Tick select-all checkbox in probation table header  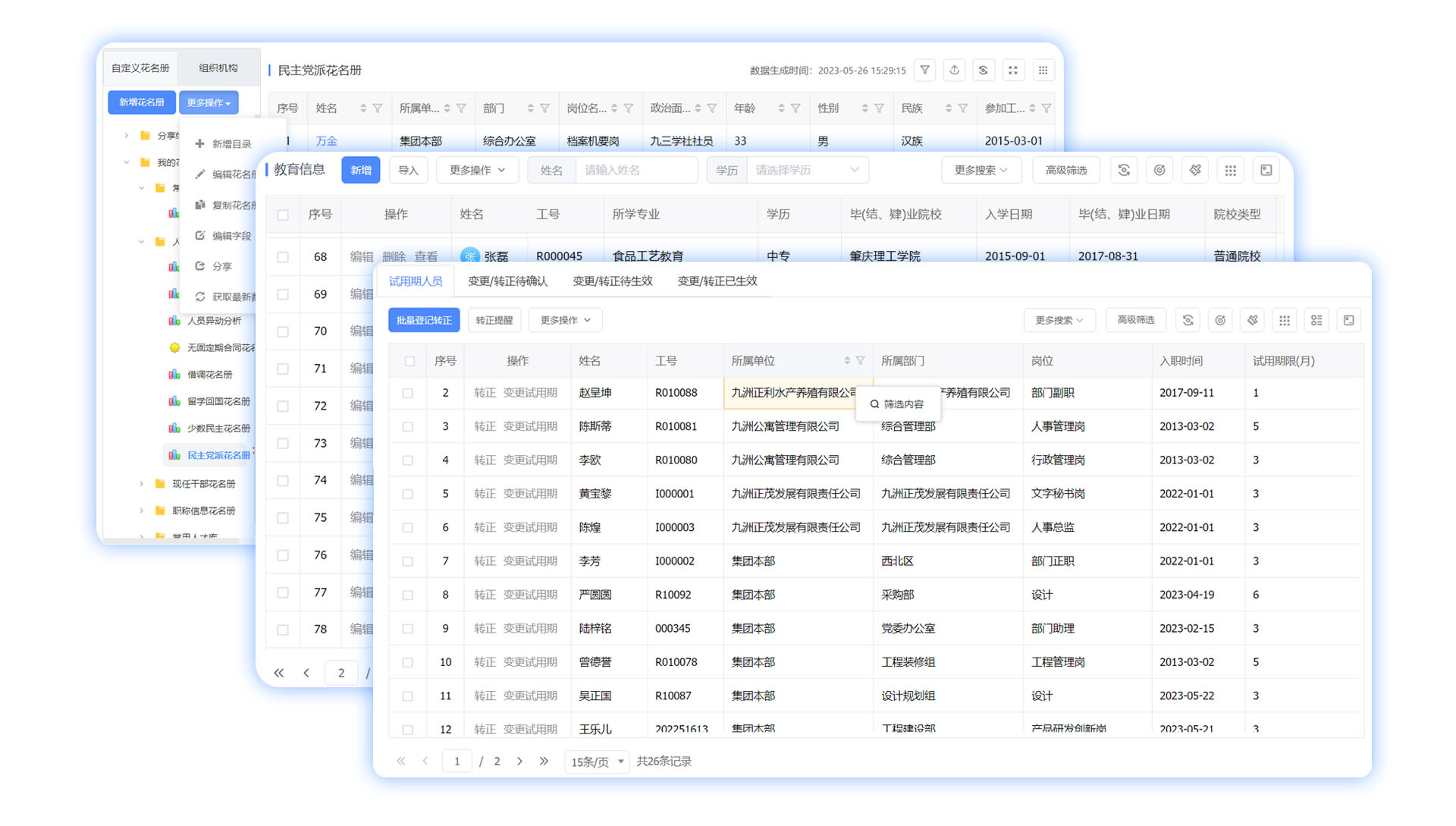click(409, 361)
